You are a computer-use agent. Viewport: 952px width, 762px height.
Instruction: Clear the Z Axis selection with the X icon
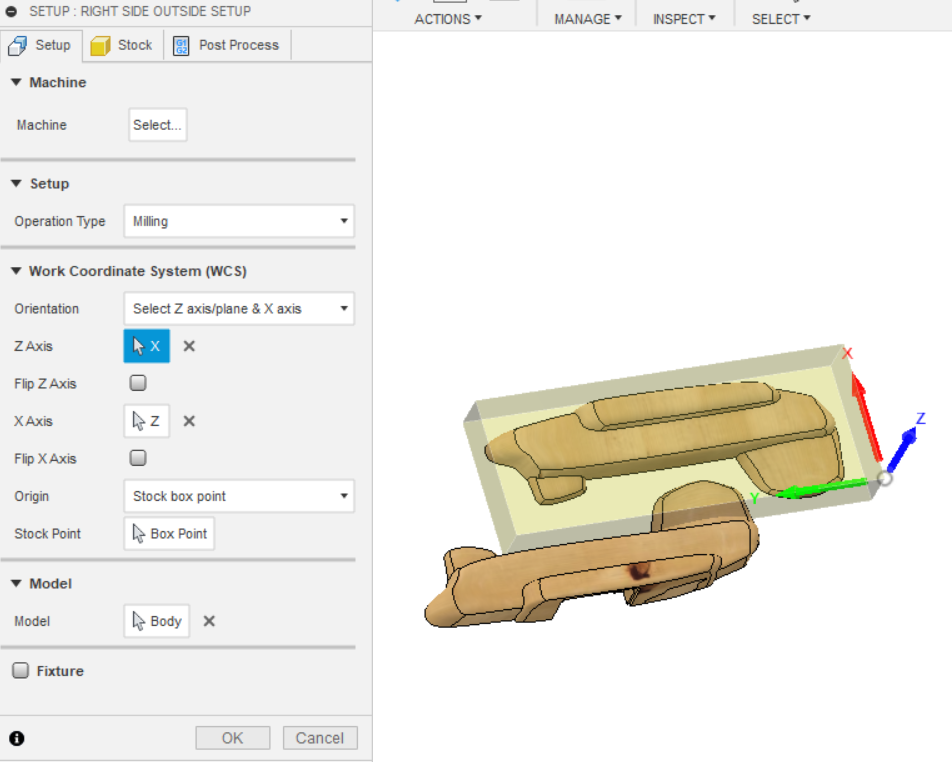point(189,345)
